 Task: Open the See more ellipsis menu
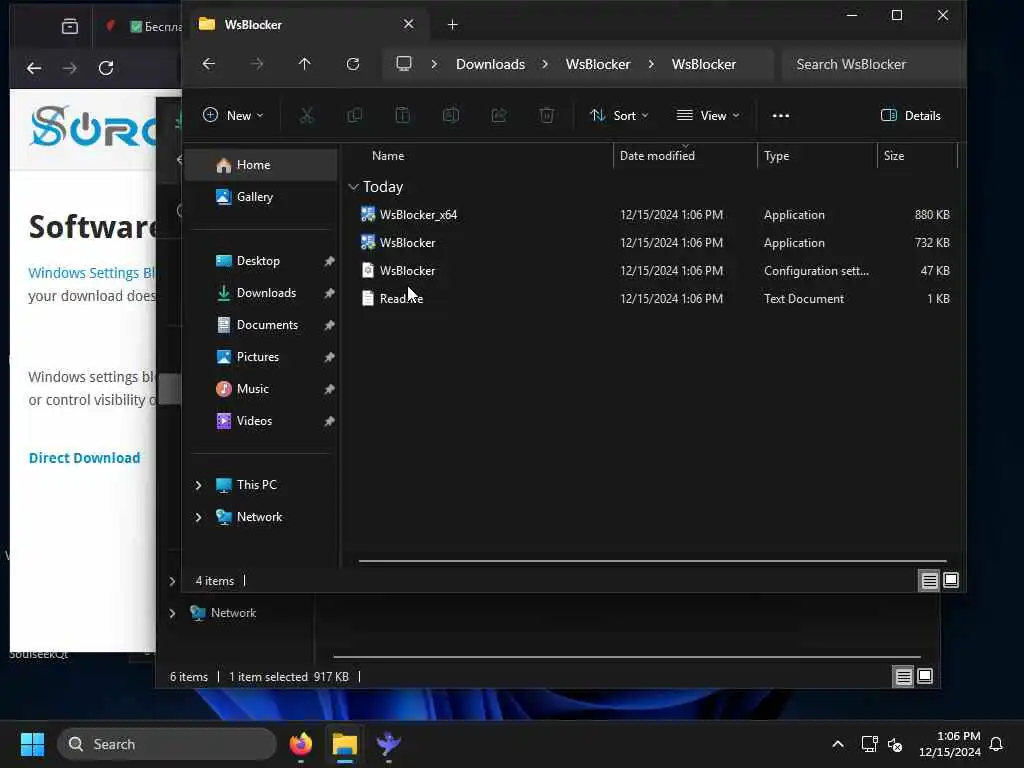pos(780,116)
